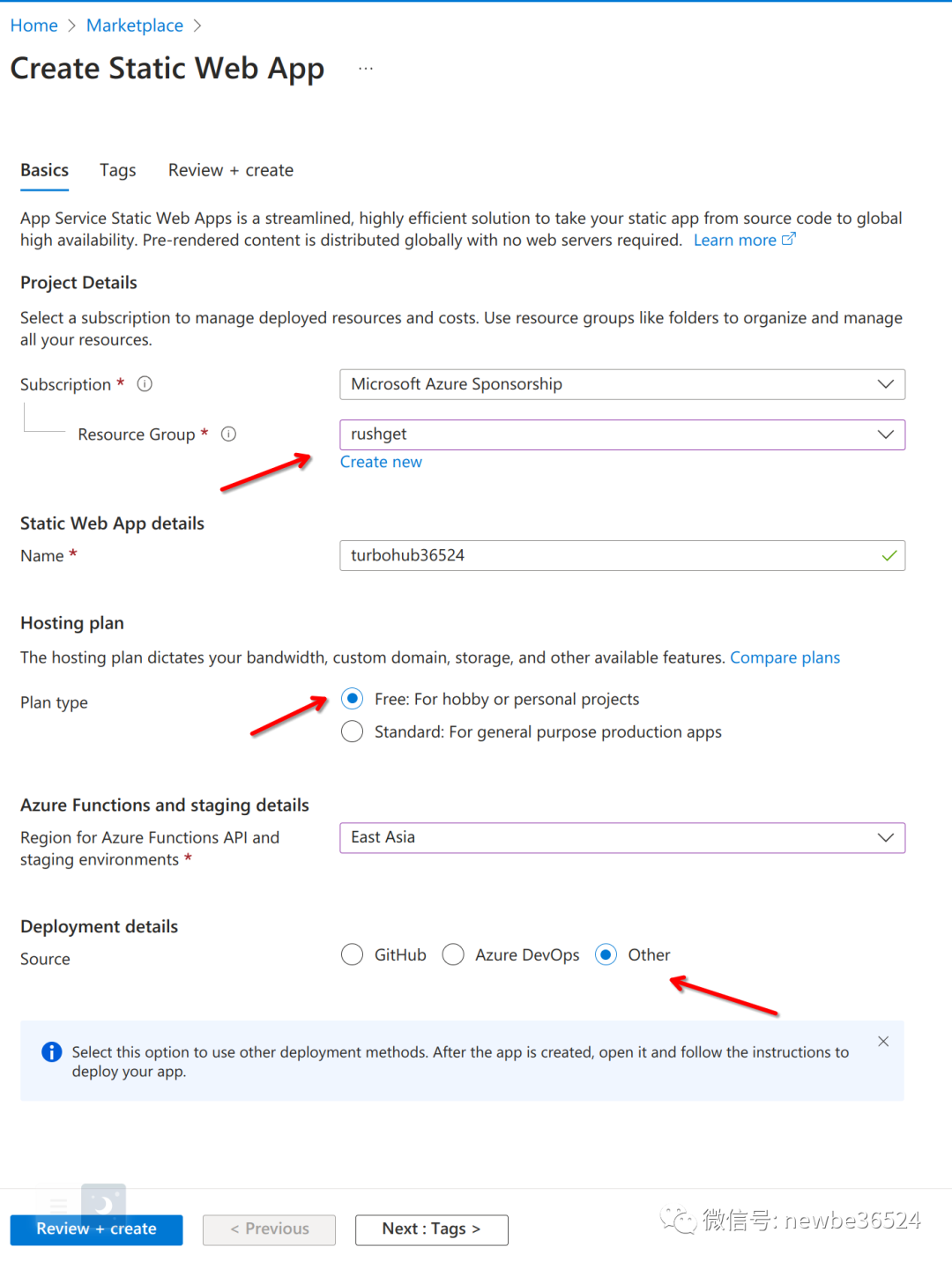
Task: Expand the Resource Group dropdown
Action: point(622,434)
